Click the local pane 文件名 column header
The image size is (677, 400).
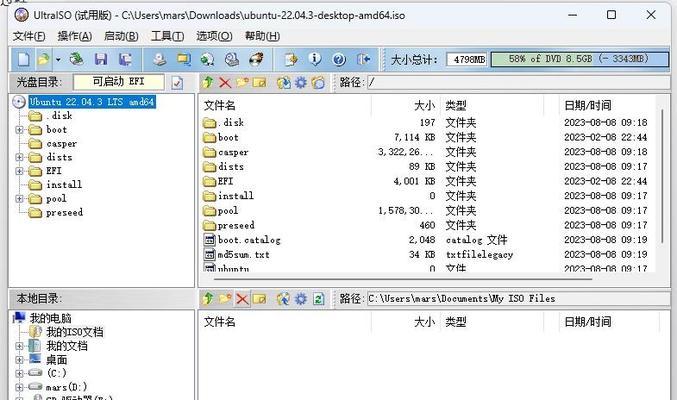click(285, 322)
